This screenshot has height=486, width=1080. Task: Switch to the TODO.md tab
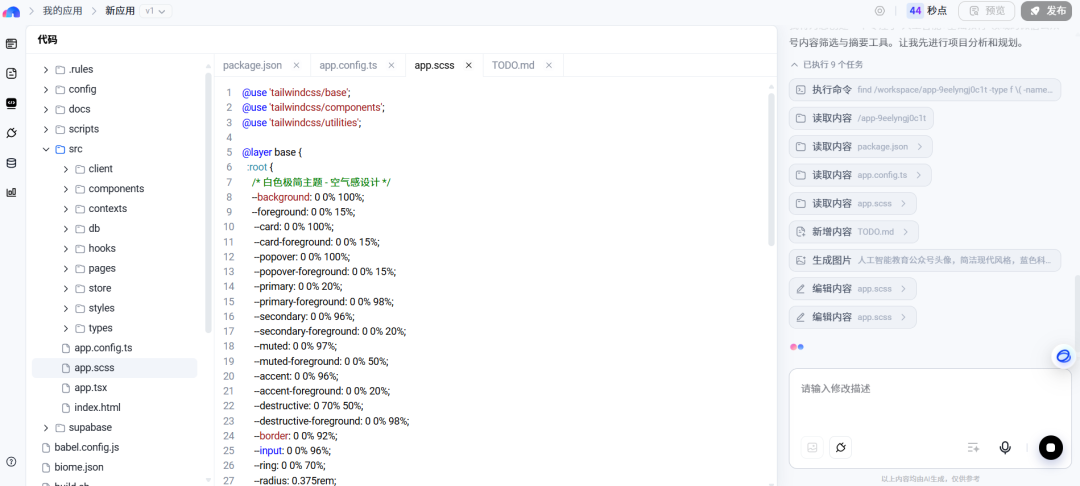[512, 65]
